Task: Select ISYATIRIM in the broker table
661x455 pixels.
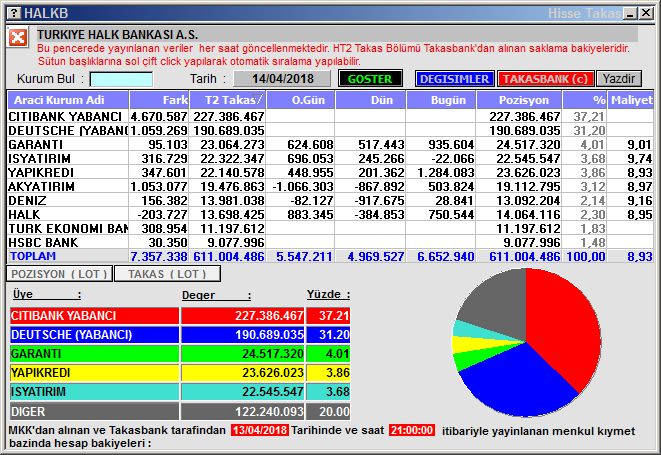Action: [39, 159]
